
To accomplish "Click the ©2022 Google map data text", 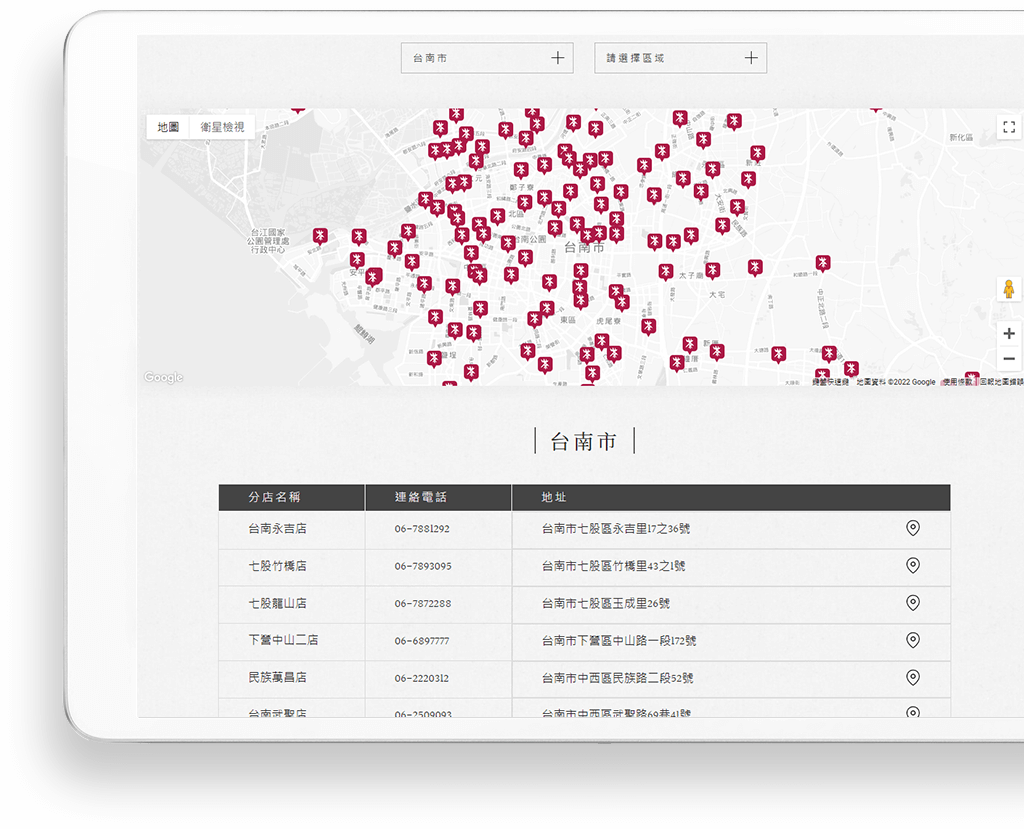I will coord(896,382).
